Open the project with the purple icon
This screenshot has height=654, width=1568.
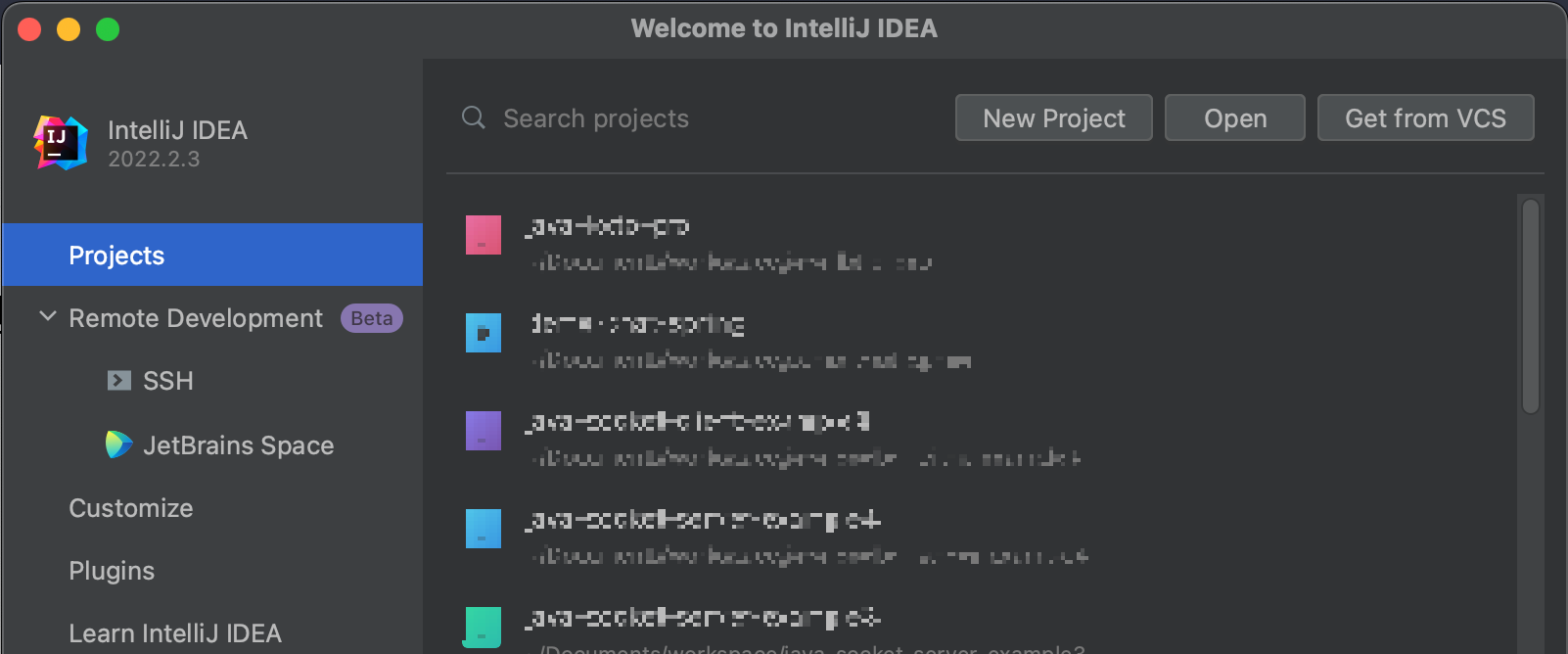(484, 431)
